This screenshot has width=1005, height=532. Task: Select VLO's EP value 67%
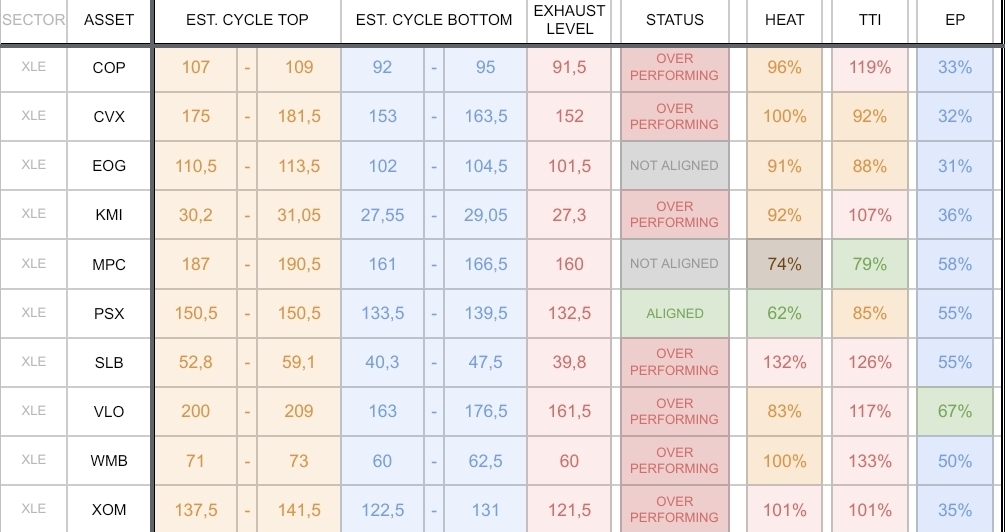click(955, 411)
